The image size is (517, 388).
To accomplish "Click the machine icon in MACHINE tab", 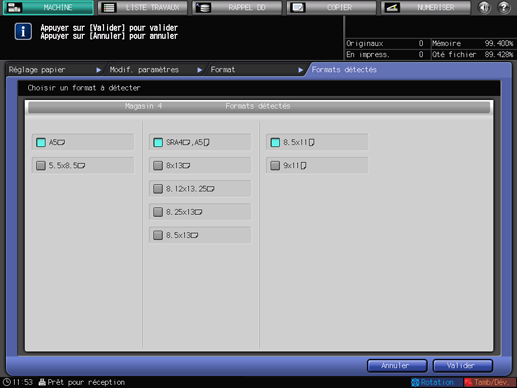I will [x=14, y=7].
